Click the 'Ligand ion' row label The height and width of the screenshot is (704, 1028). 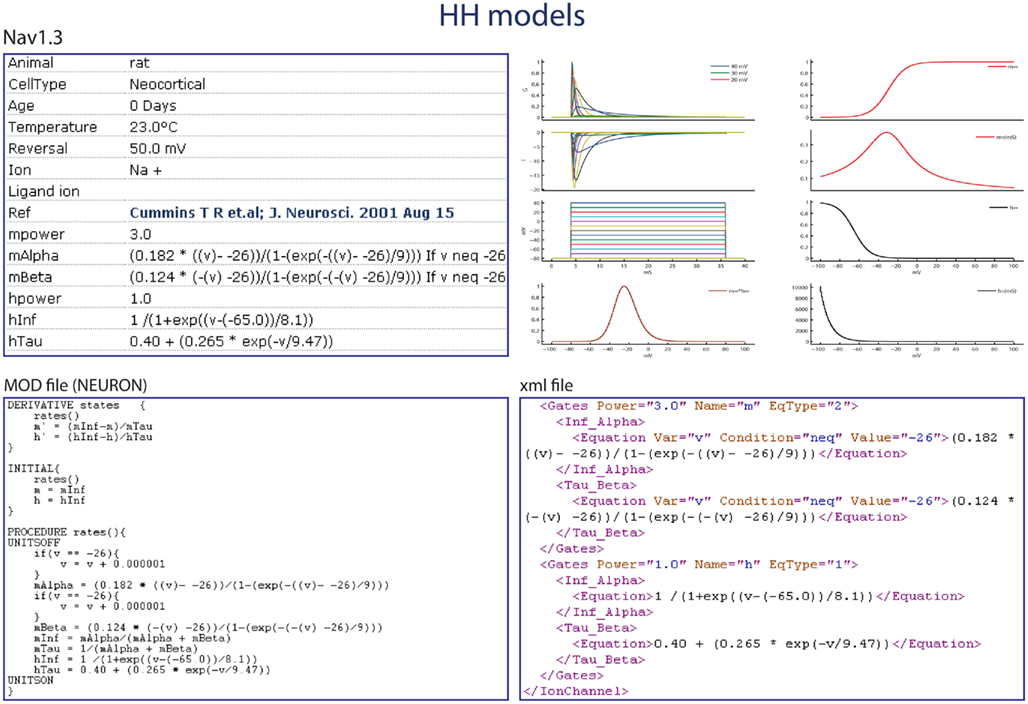44,191
